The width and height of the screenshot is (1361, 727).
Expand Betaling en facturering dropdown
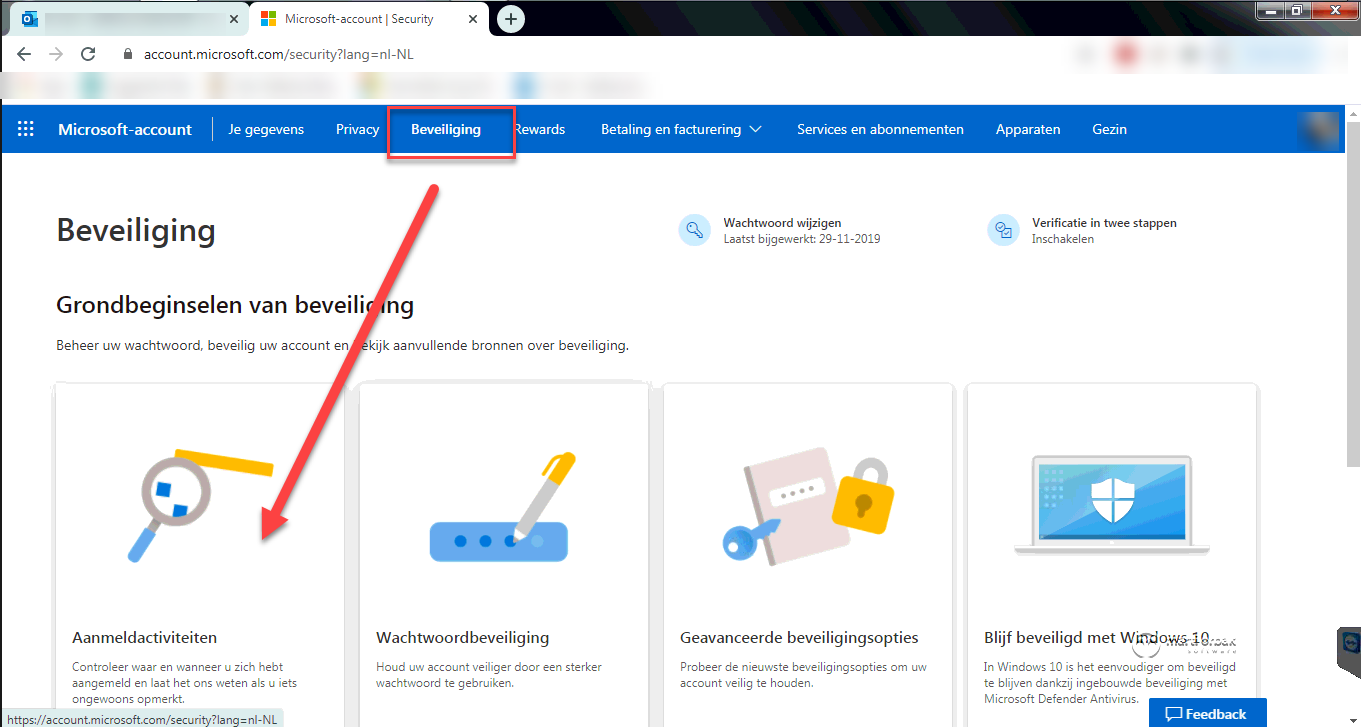click(x=681, y=129)
